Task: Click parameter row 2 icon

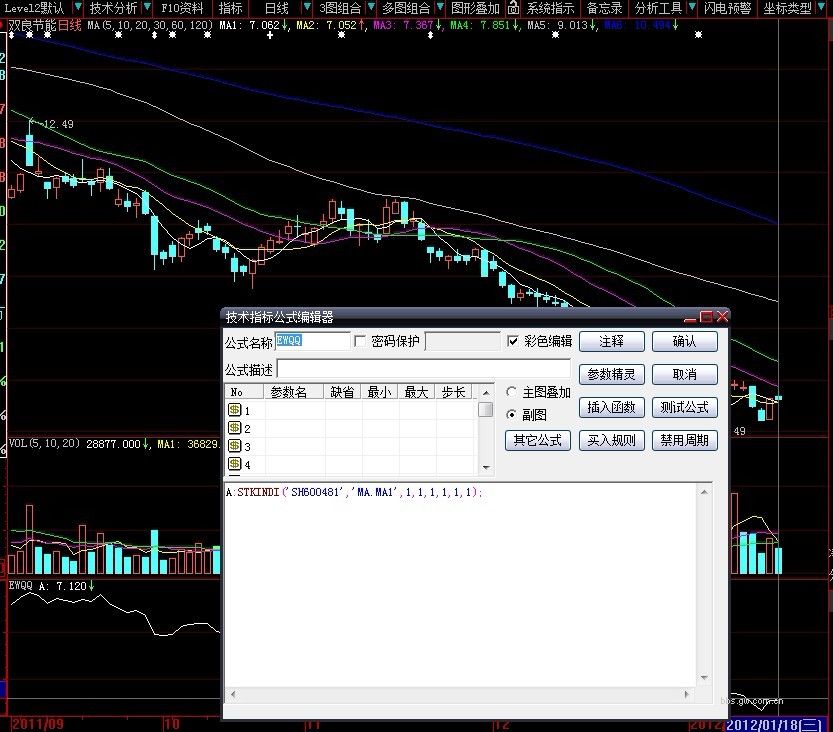Action: [234, 428]
